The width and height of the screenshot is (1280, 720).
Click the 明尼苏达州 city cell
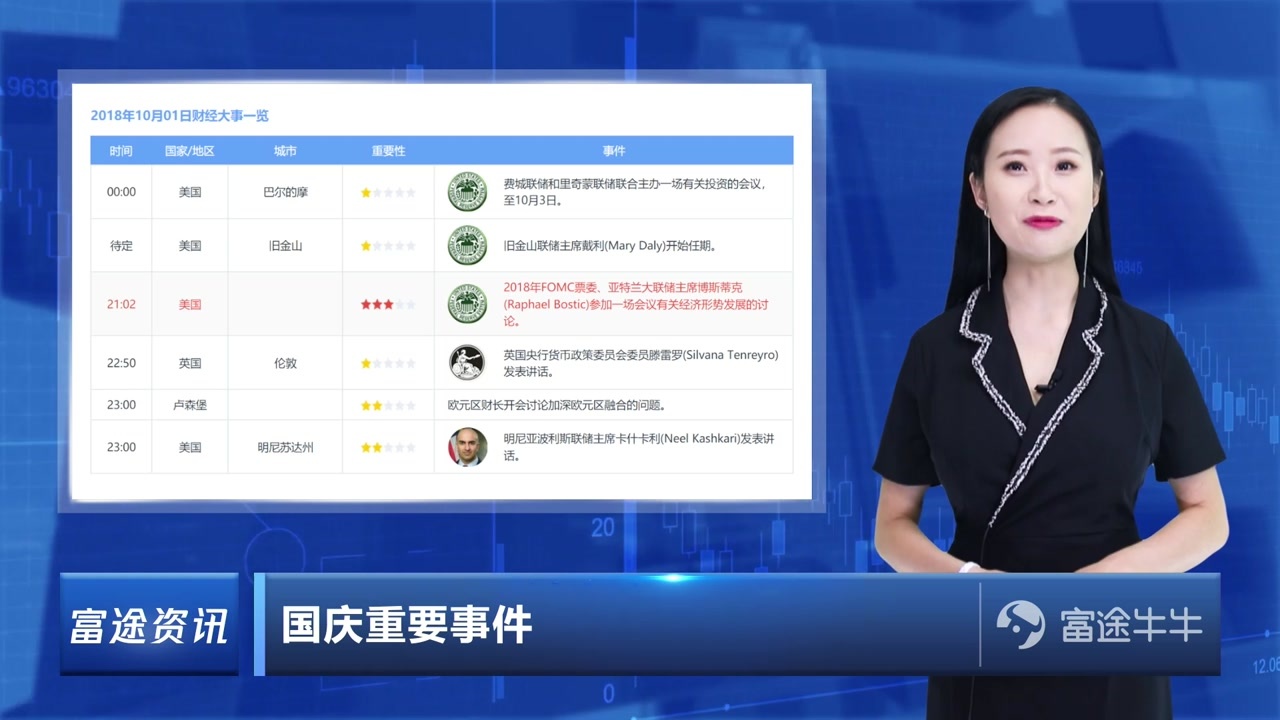[285, 447]
